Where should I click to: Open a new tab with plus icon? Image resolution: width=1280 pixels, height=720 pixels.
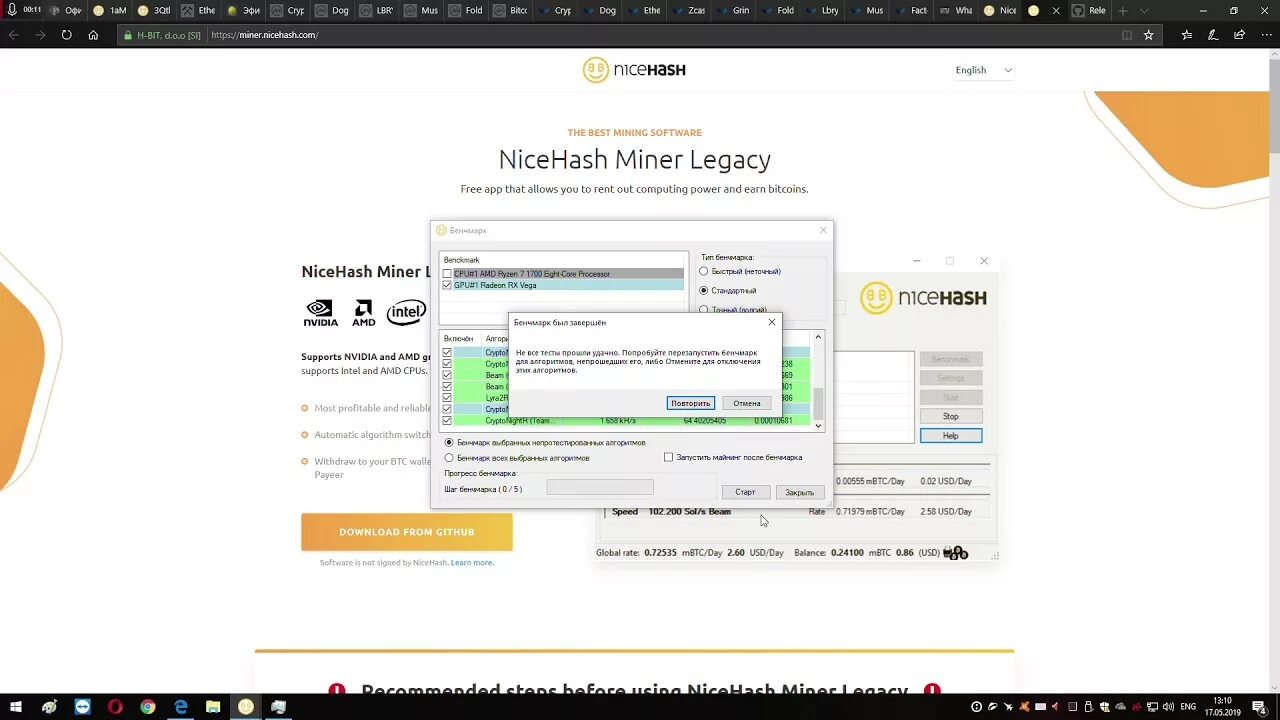click(1123, 10)
